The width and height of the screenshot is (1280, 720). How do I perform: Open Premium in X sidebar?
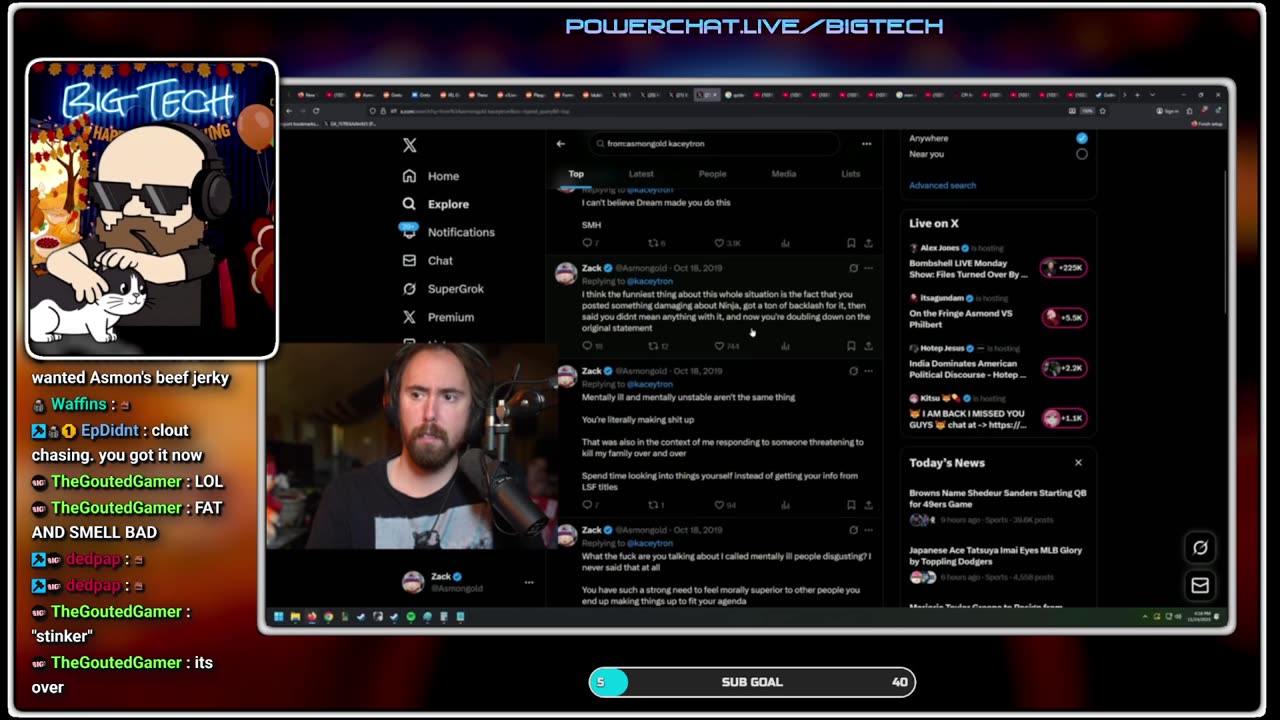click(438, 317)
